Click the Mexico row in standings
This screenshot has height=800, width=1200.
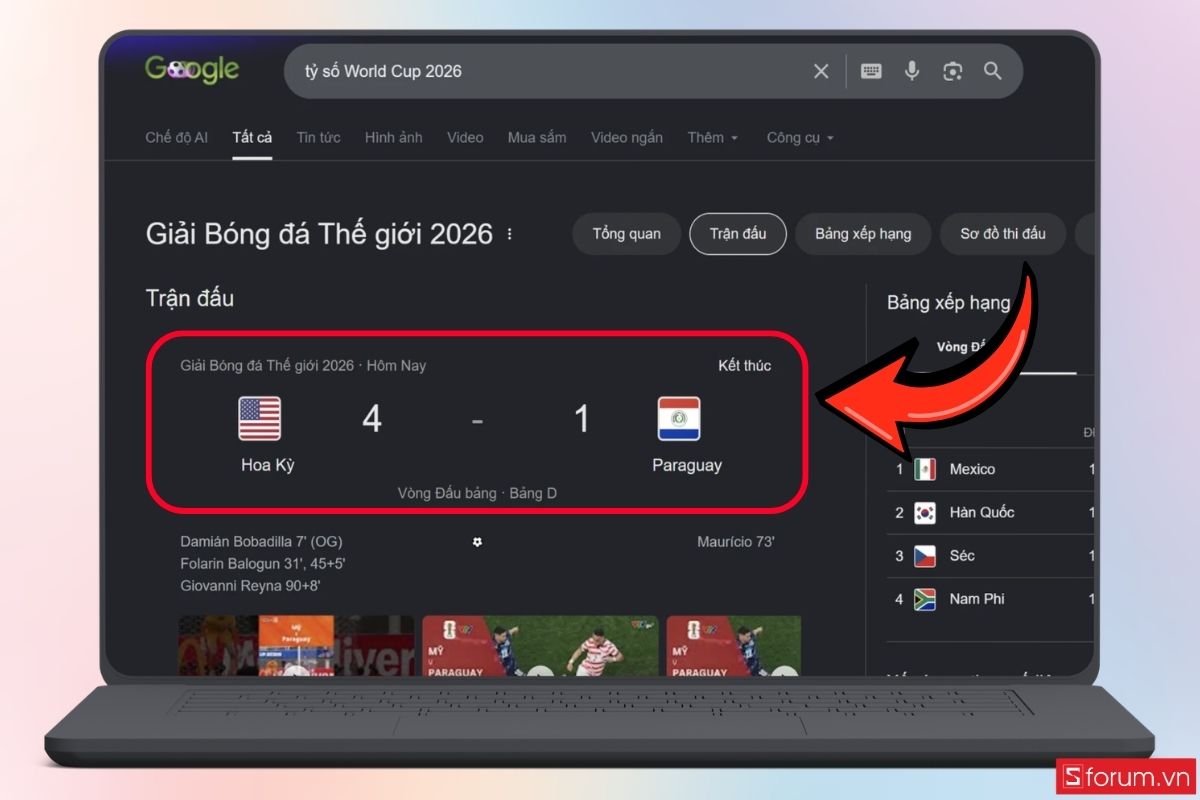coord(990,469)
